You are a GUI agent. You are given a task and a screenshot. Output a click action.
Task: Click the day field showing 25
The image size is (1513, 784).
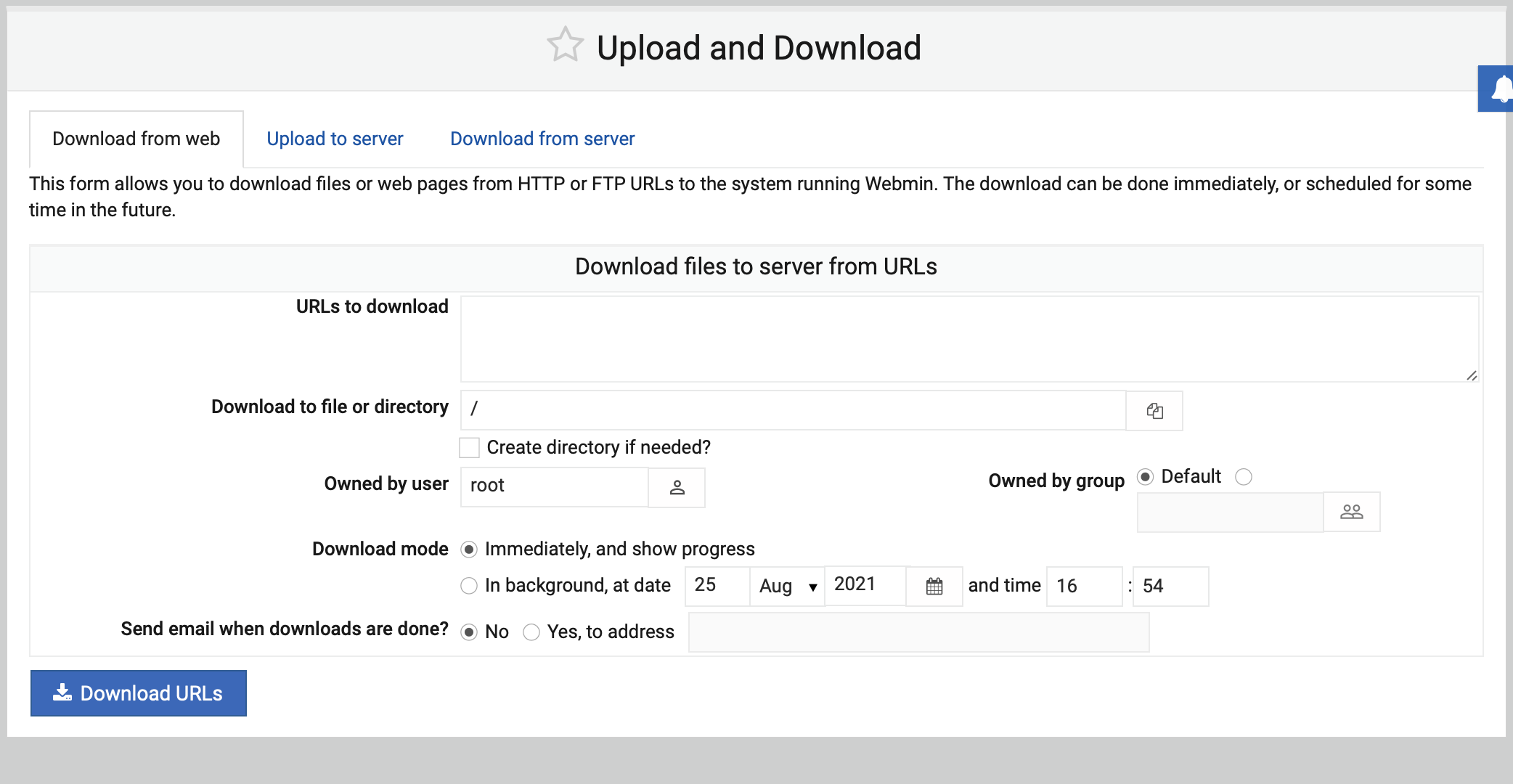click(717, 586)
